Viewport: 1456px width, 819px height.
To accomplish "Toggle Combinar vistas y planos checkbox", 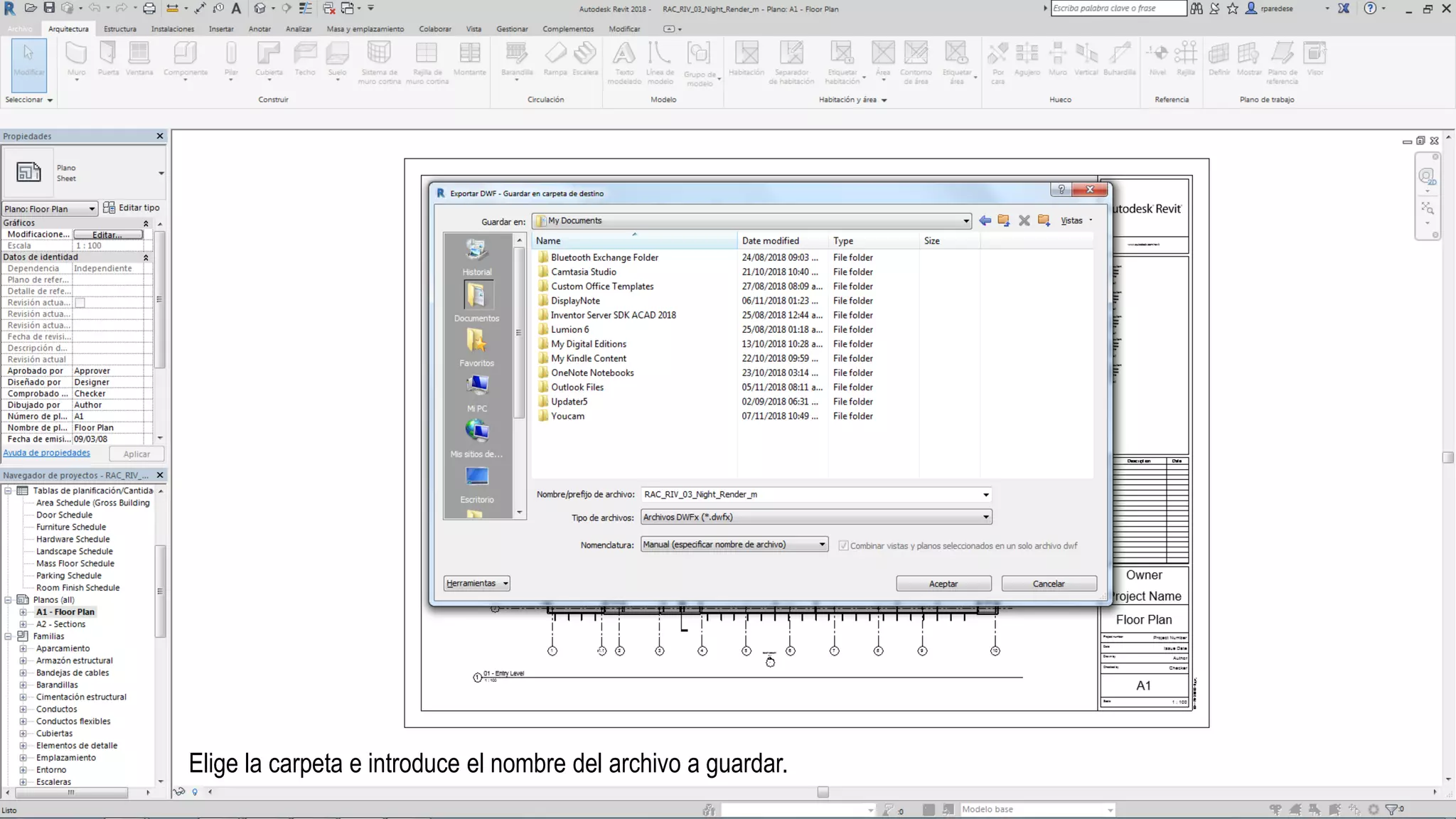I will click(x=843, y=545).
